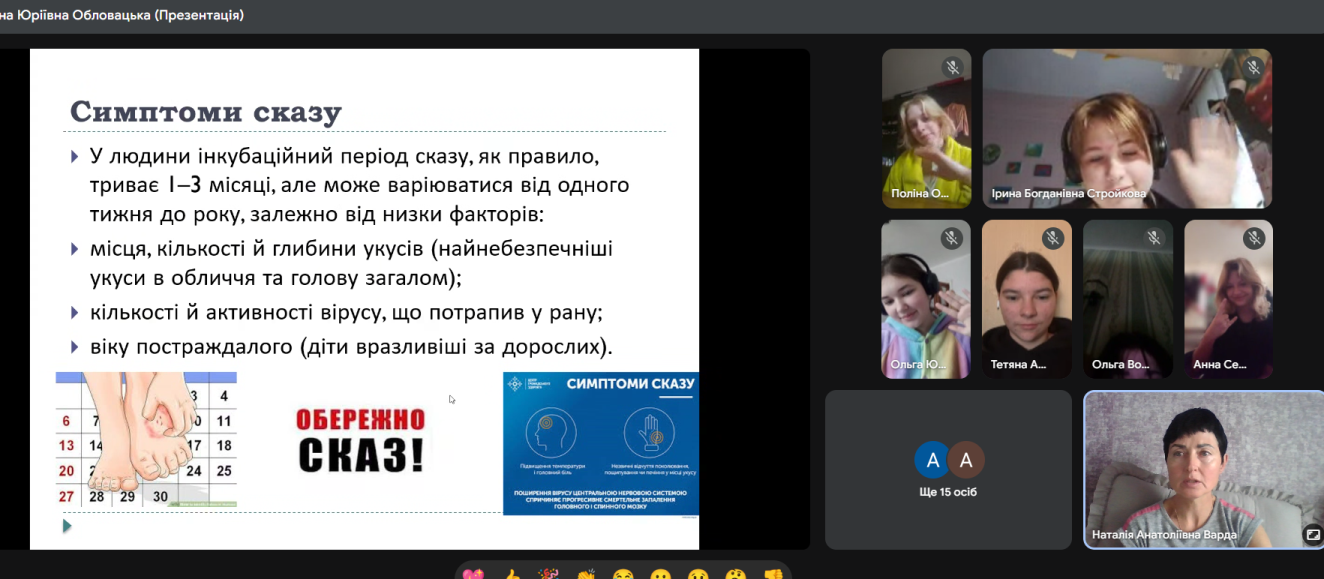Send clapping hands emoji reaction

tap(586, 575)
